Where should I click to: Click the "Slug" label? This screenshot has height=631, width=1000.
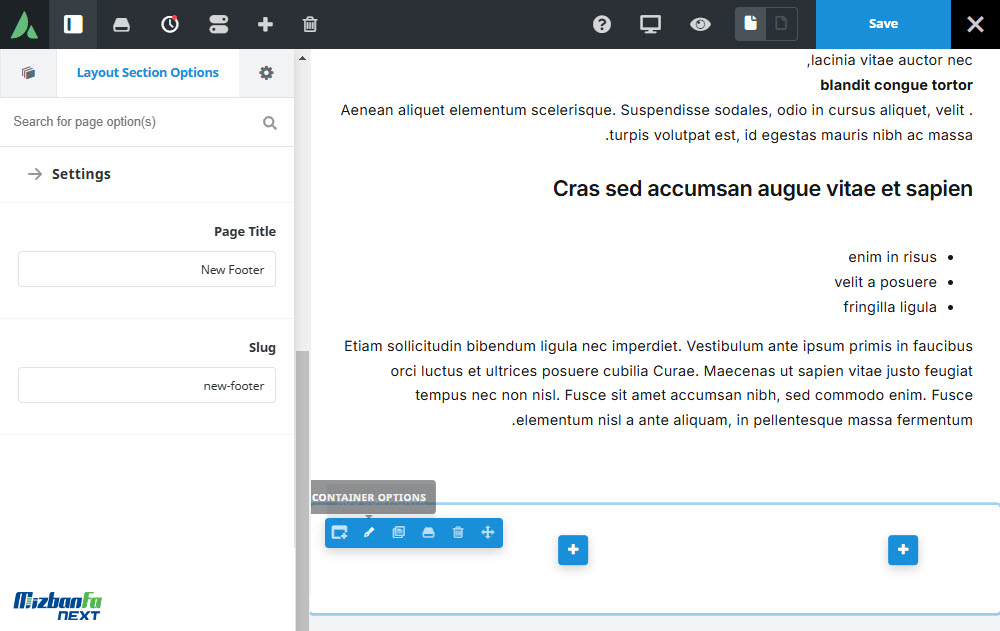tap(262, 348)
